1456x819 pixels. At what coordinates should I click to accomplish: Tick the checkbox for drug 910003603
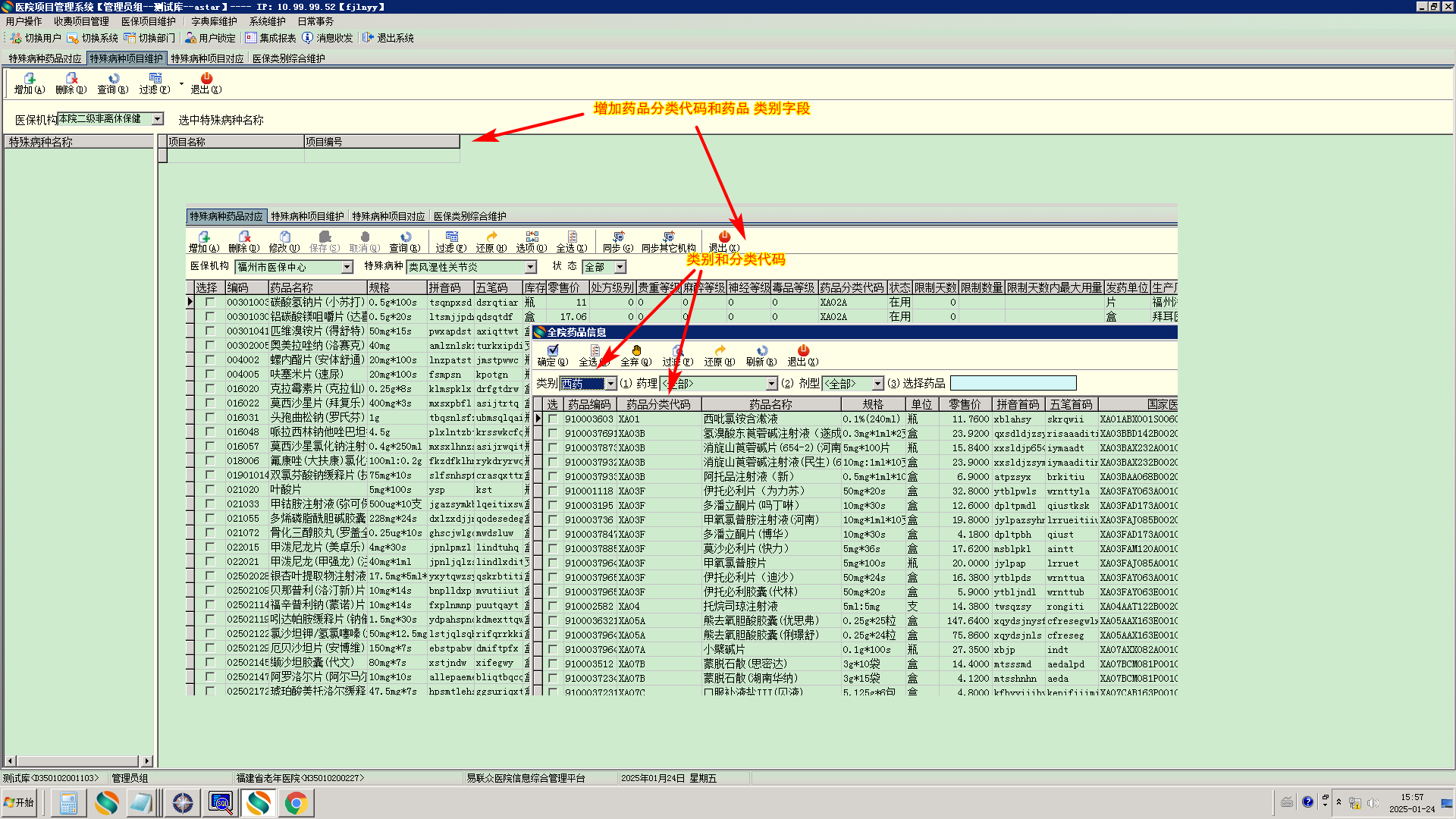pos(553,419)
